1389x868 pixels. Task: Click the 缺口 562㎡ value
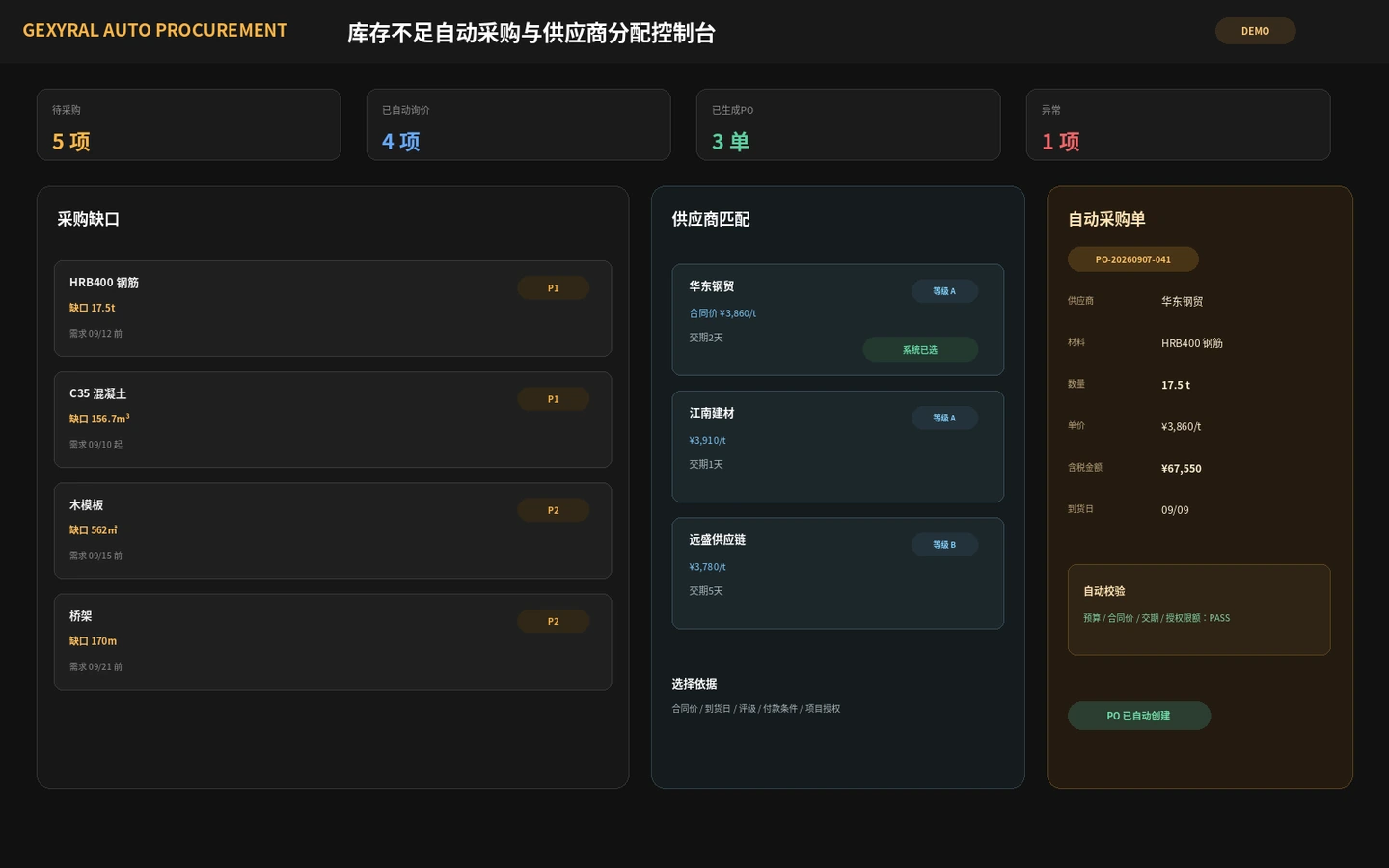tap(94, 530)
